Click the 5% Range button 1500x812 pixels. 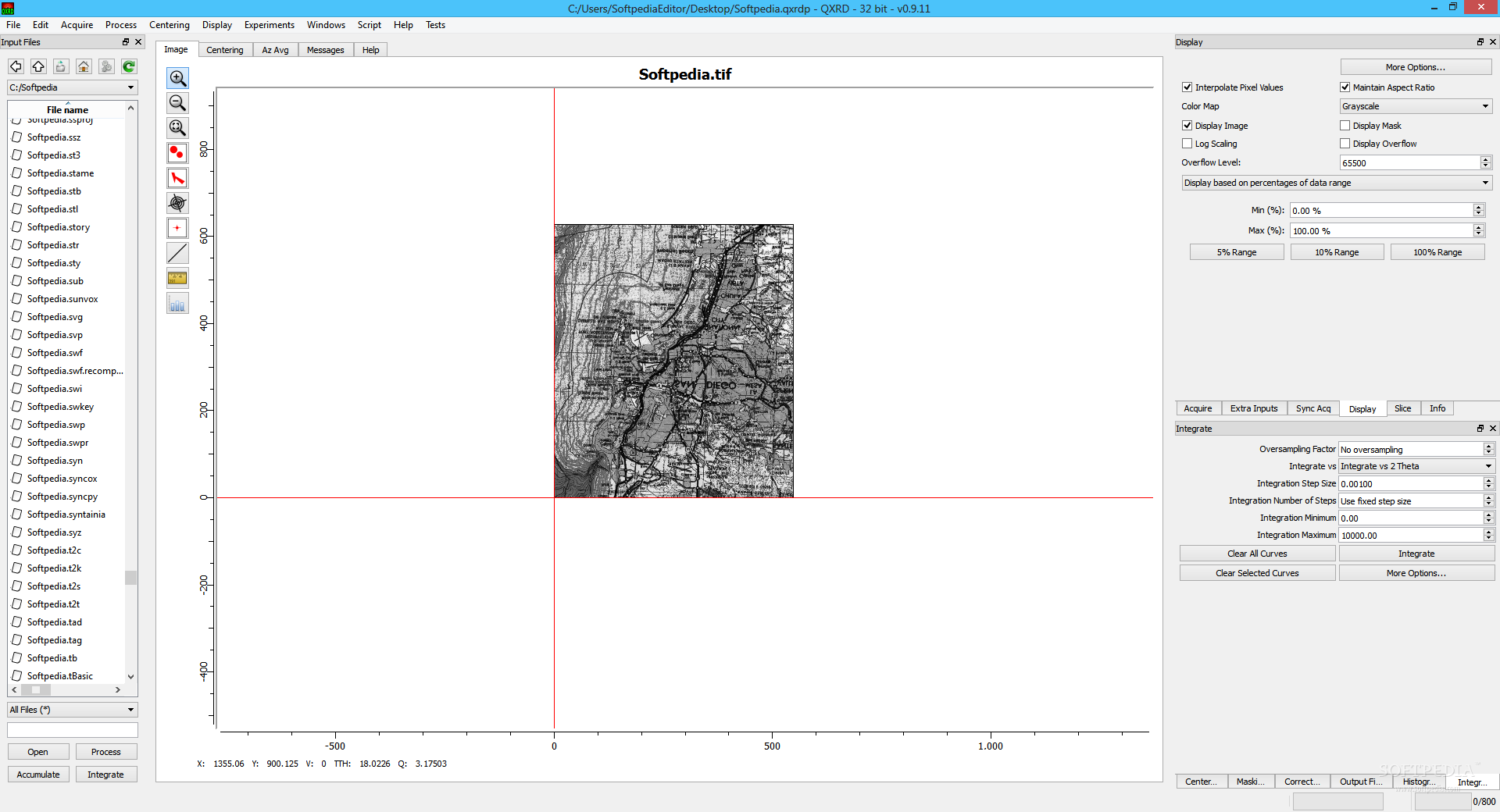(x=1237, y=252)
